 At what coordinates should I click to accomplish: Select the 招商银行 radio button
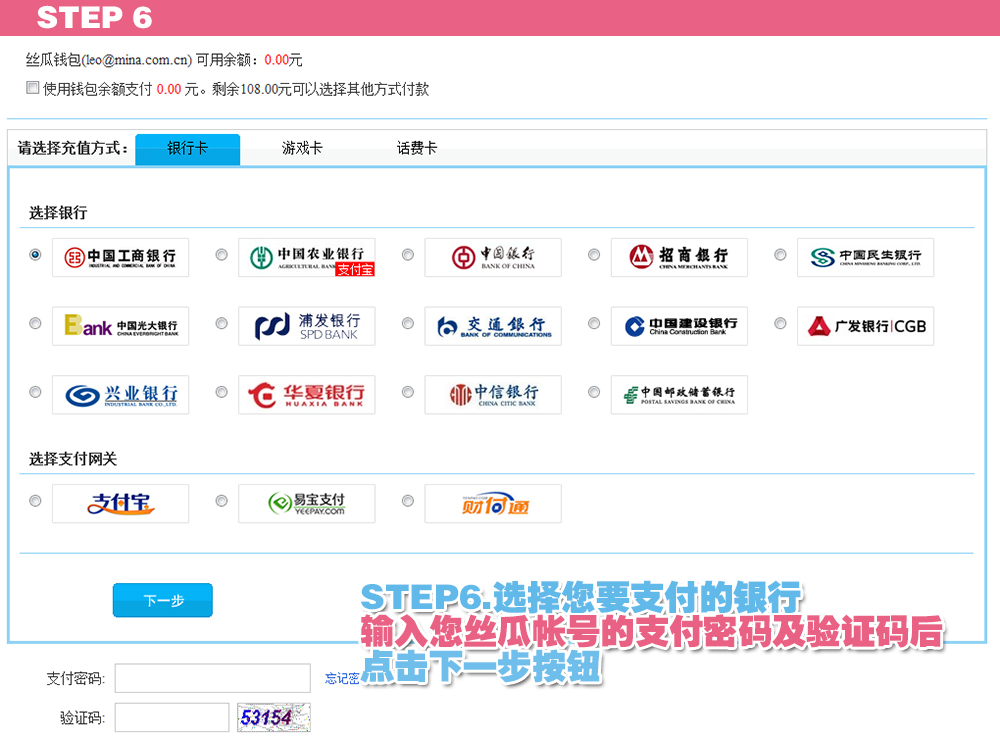(x=594, y=254)
